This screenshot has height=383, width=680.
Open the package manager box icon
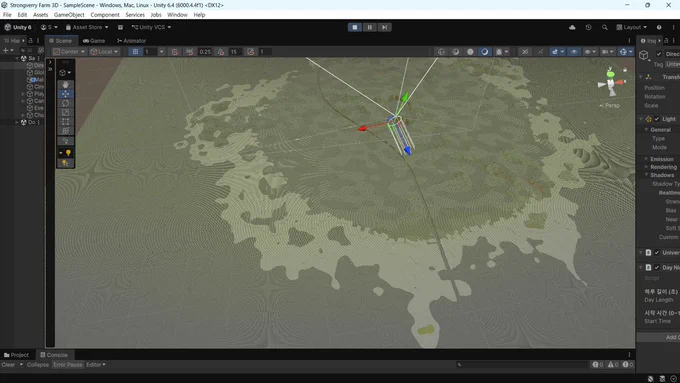point(120,27)
